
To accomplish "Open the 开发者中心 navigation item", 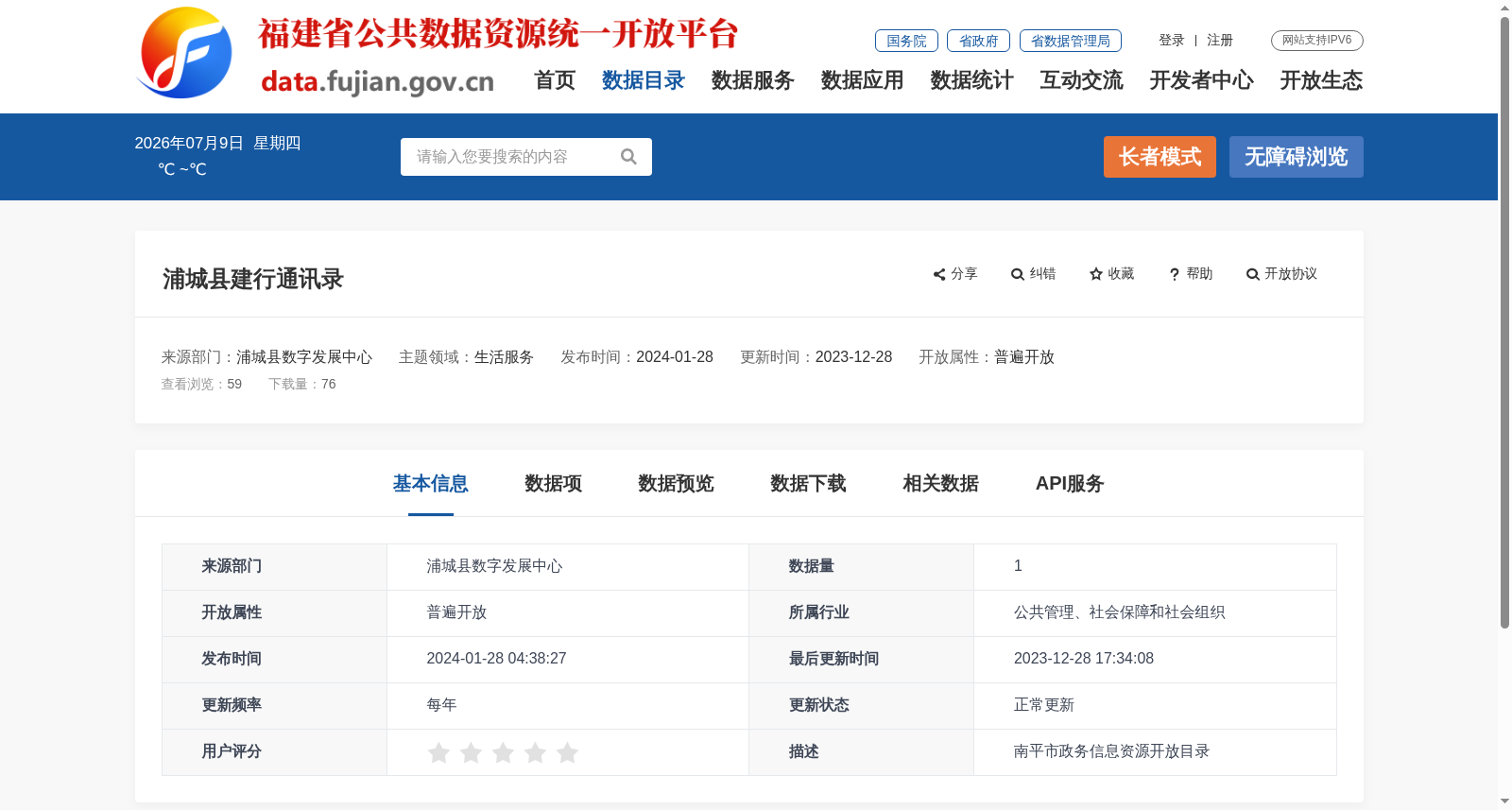I will tap(1202, 80).
